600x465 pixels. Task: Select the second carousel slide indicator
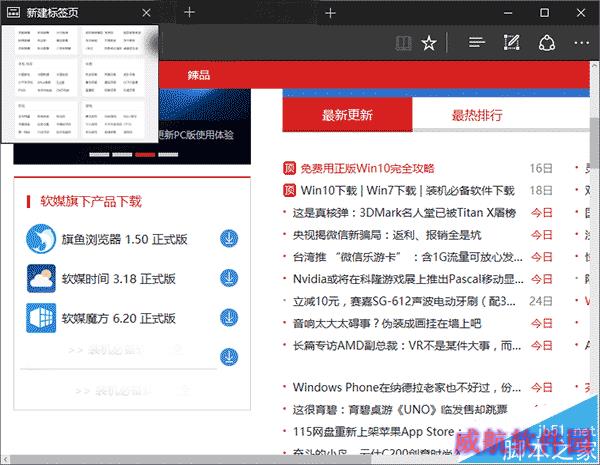click(122, 155)
